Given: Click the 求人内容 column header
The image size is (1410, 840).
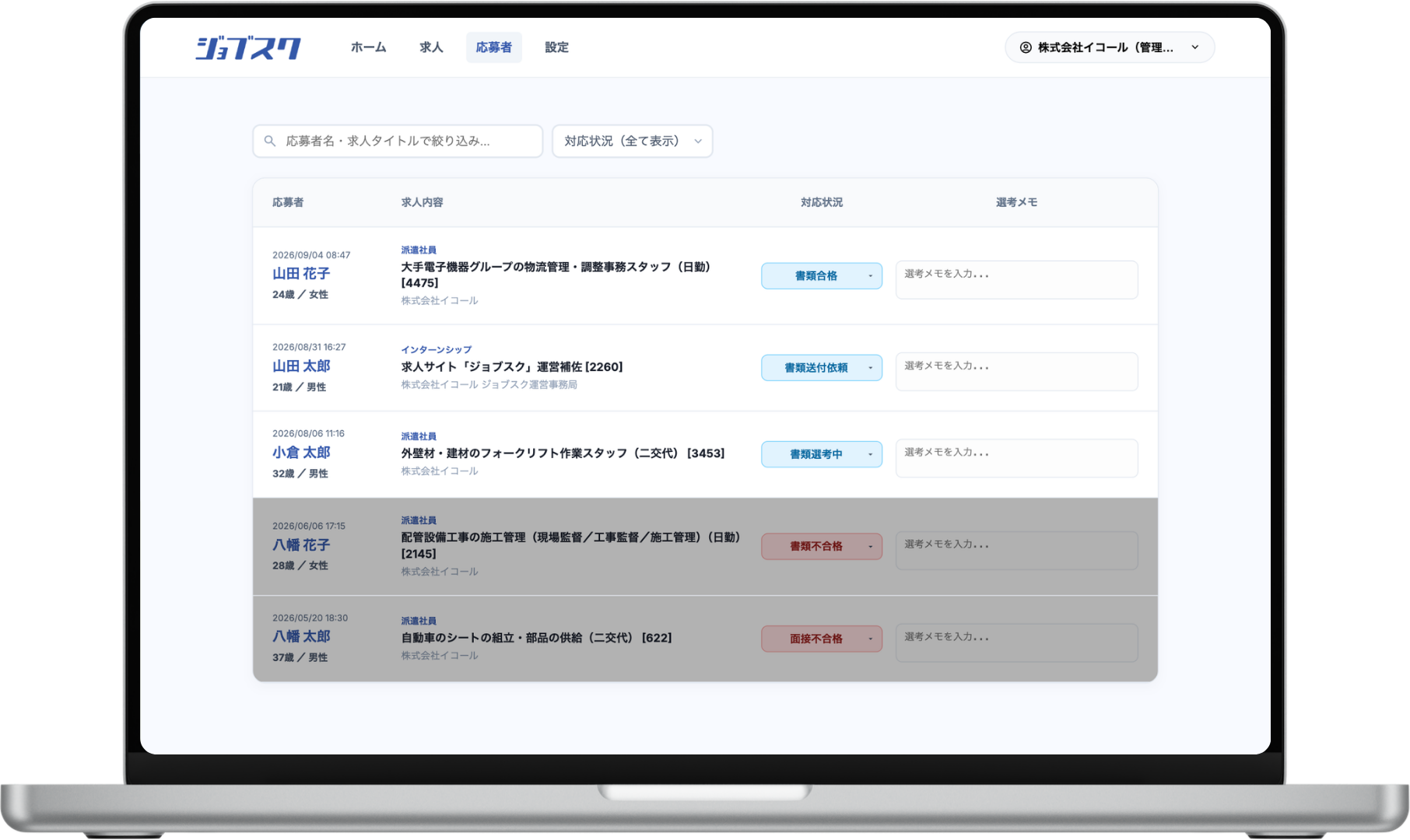Looking at the screenshot, I should click(x=422, y=202).
